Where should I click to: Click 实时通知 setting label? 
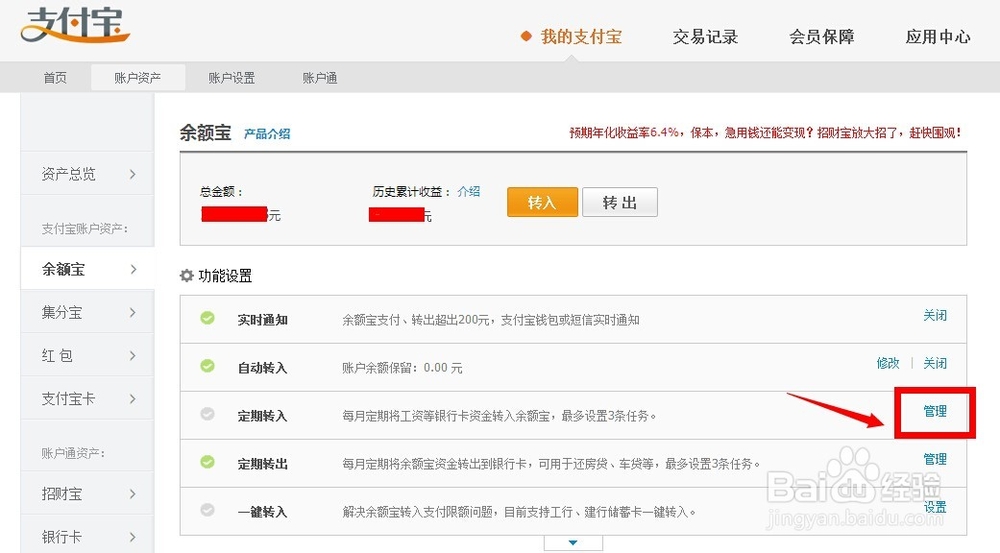coord(263,320)
